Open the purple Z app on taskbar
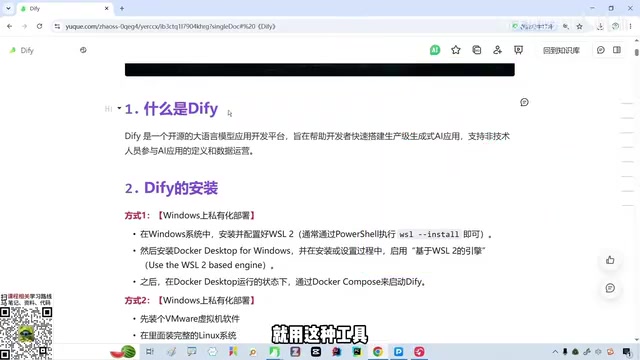The height and width of the screenshot is (360, 640). coord(295,351)
